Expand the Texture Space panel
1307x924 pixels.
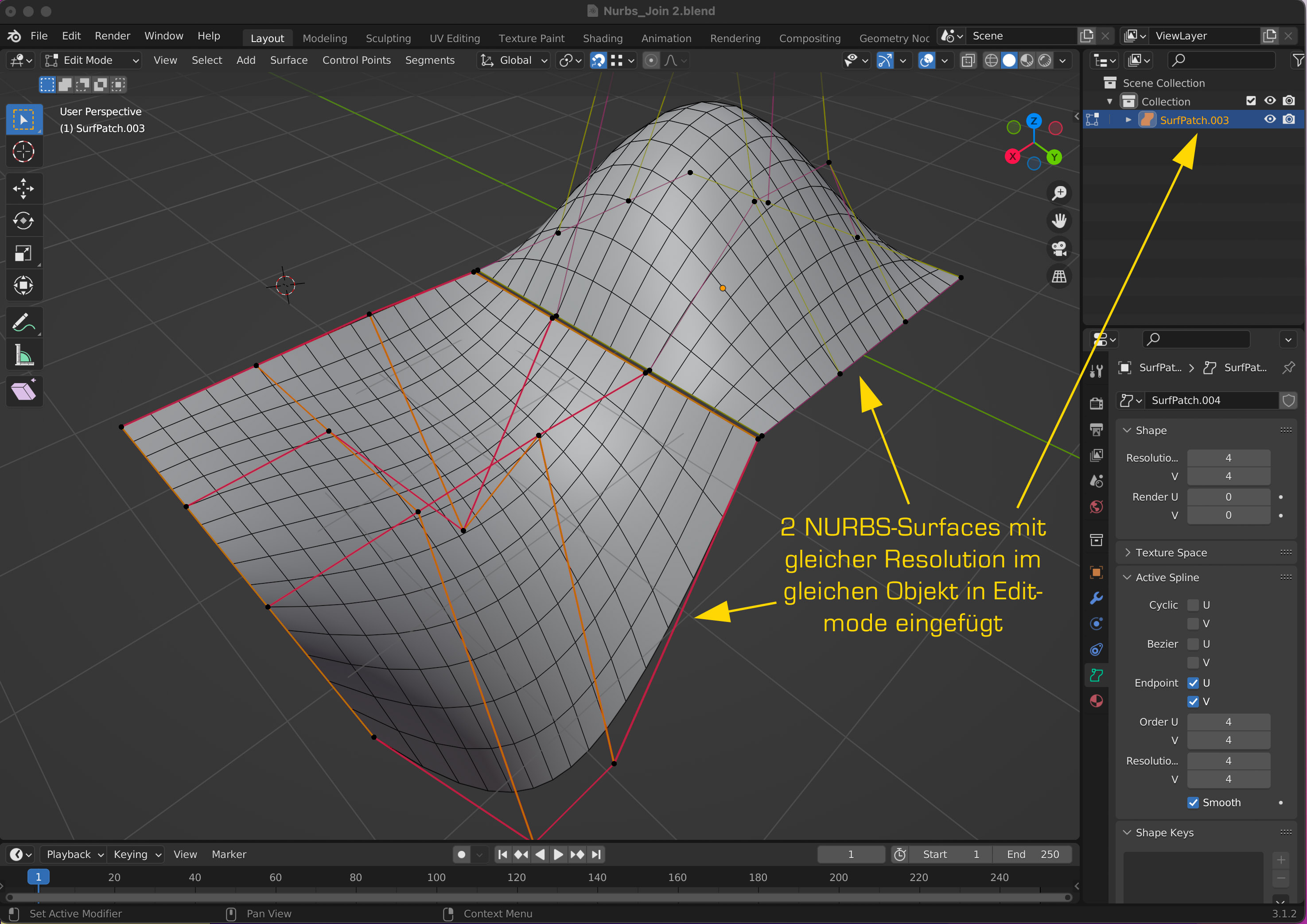pyautogui.click(x=1171, y=552)
